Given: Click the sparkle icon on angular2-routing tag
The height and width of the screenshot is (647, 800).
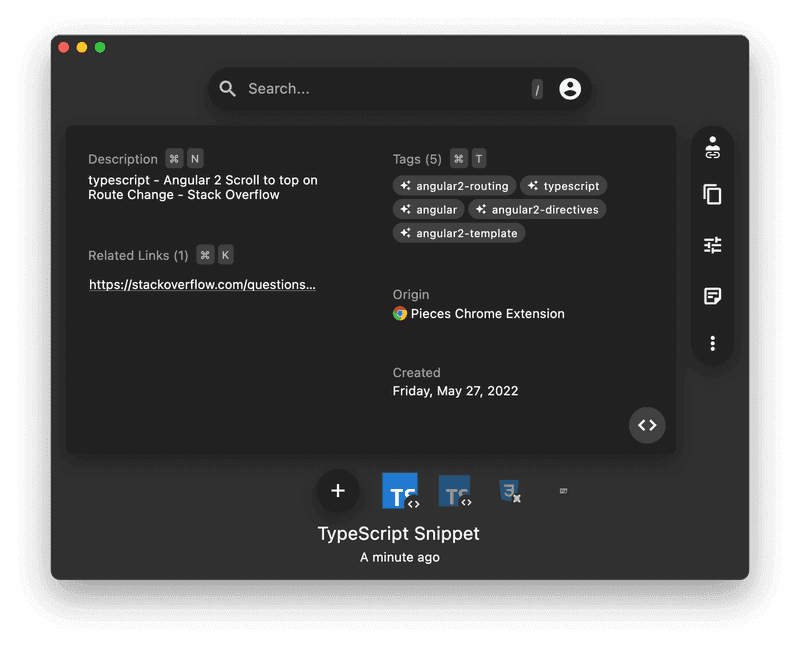Looking at the screenshot, I should (x=406, y=186).
